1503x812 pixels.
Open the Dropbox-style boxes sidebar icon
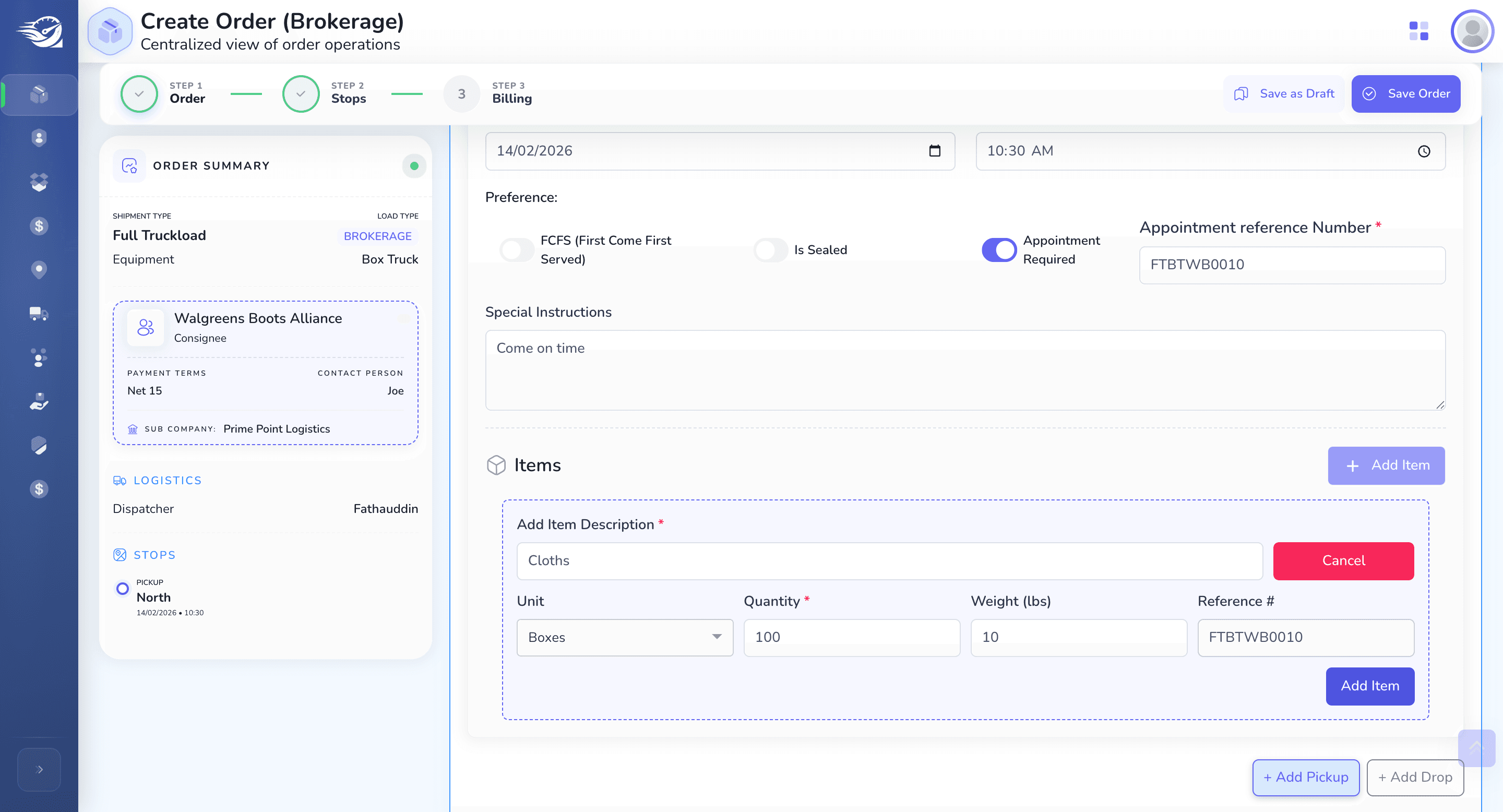click(x=39, y=182)
